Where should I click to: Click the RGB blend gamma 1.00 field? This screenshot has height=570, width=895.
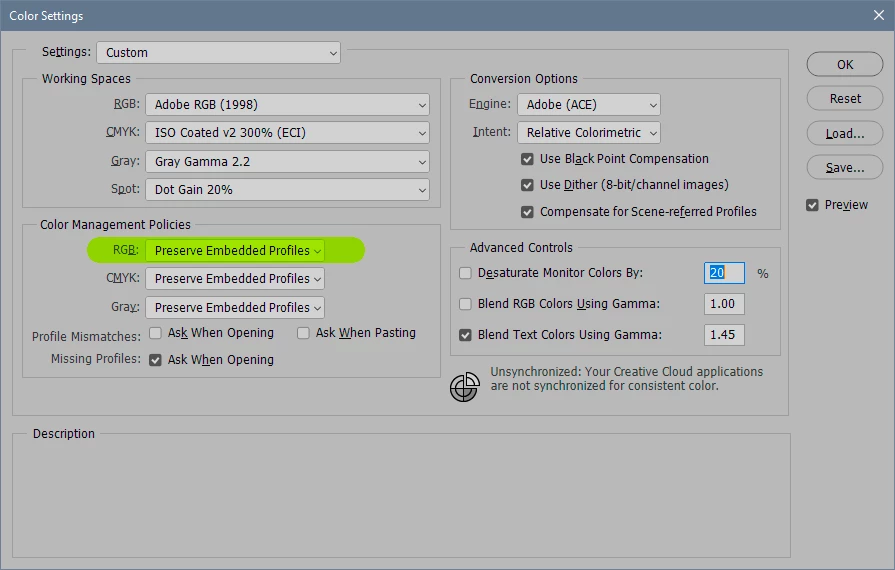[x=724, y=304]
